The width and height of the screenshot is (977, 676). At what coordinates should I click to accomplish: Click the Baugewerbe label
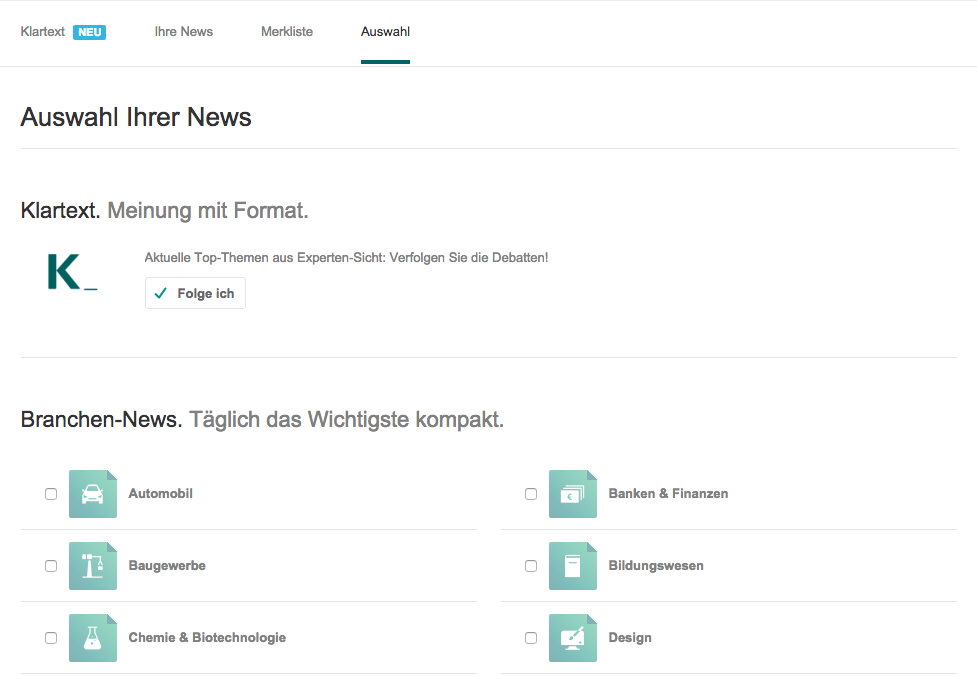[167, 566]
